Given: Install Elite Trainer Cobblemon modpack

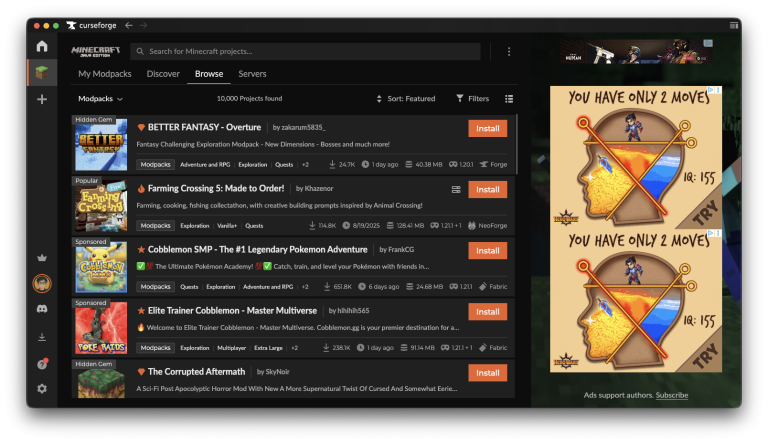Looking at the screenshot, I should pos(488,312).
